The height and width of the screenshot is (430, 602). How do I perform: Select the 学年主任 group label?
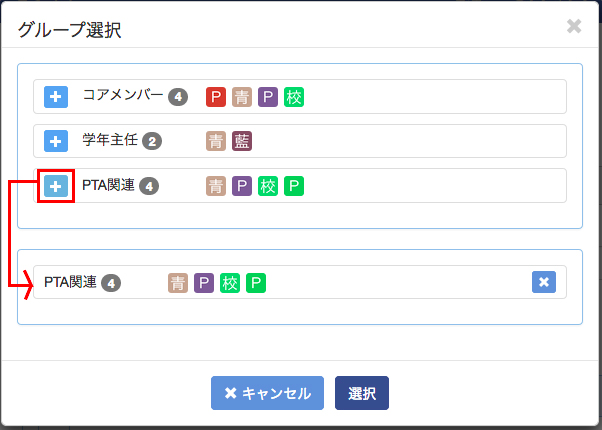110,140
